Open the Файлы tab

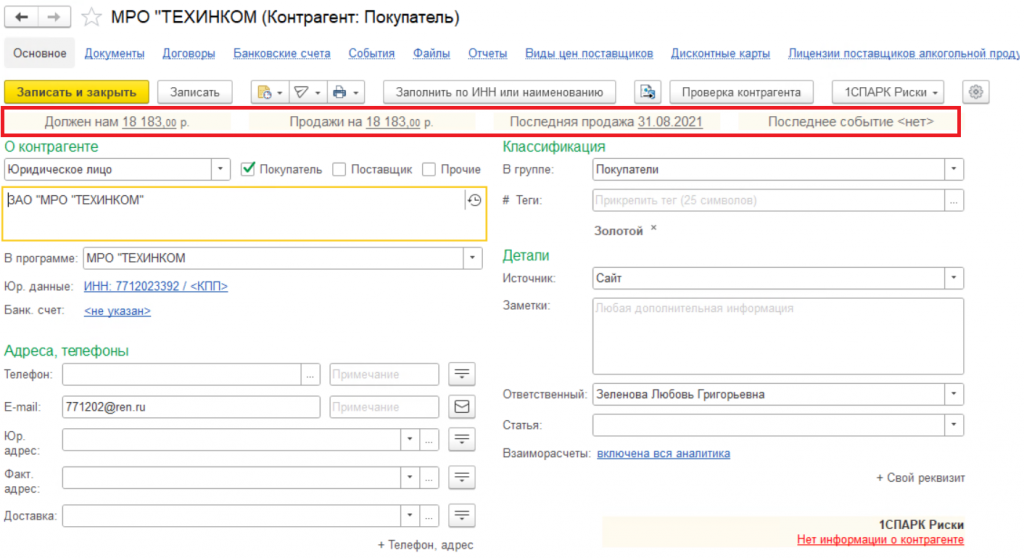431,53
